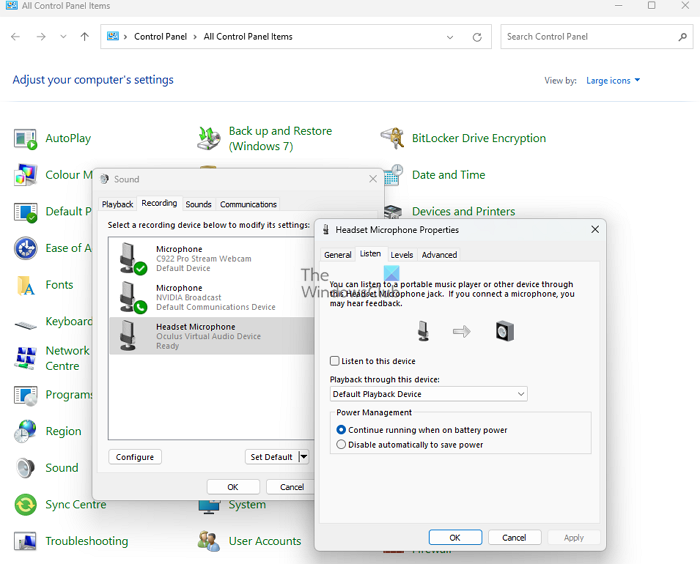Viewport: 700px width, 564px height.
Task: Open the View by Large icons dropdown
Action: 612,80
